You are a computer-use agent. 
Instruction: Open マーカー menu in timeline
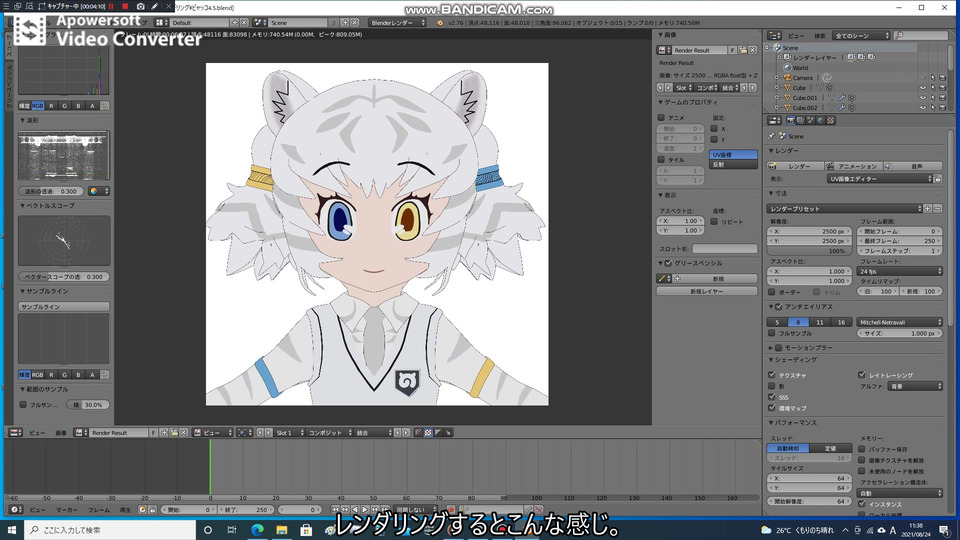coord(67,509)
